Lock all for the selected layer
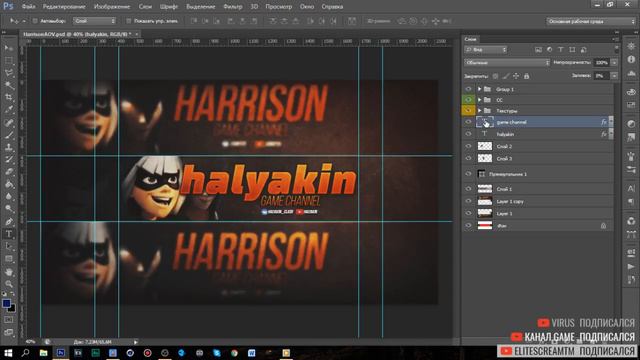Image resolution: width=640 pixels, height=360 pixels. coord(527,76)
